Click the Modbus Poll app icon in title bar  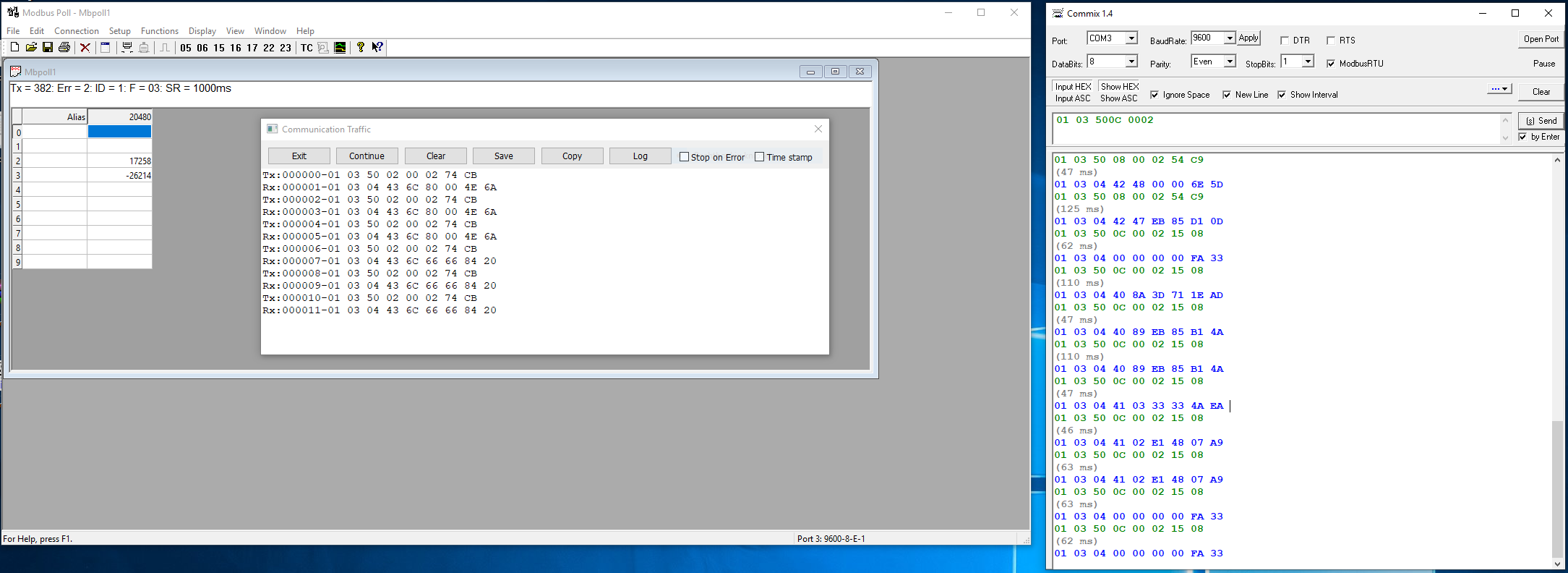point(13,12)
